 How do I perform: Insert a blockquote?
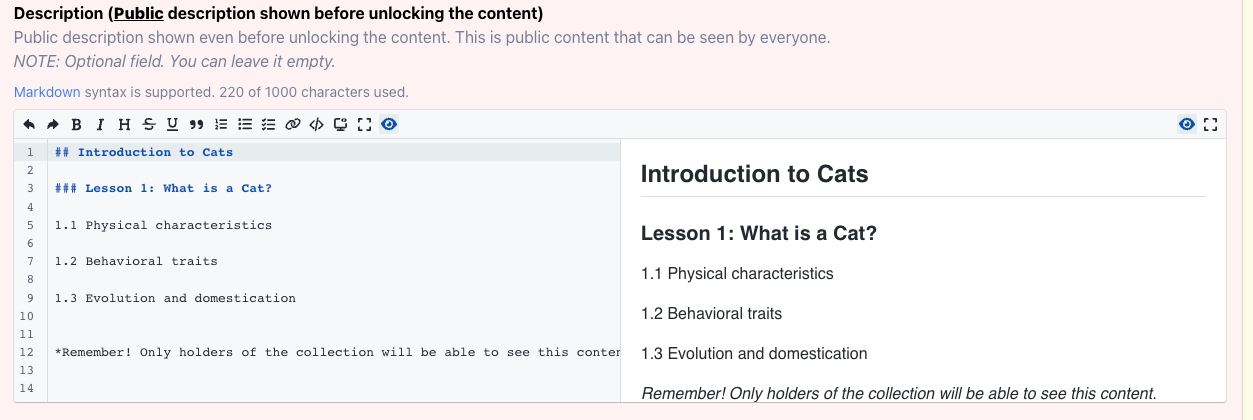pyautogui.click(x=196, y=125)
